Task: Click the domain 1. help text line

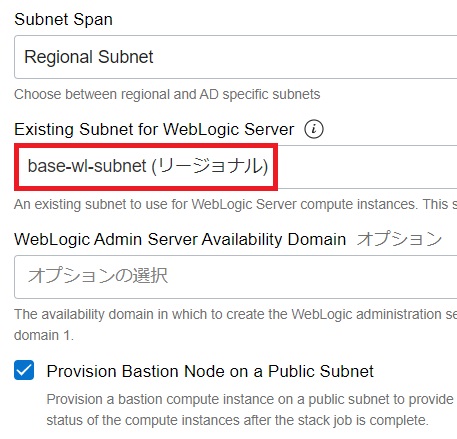Action: pos(44,335)
